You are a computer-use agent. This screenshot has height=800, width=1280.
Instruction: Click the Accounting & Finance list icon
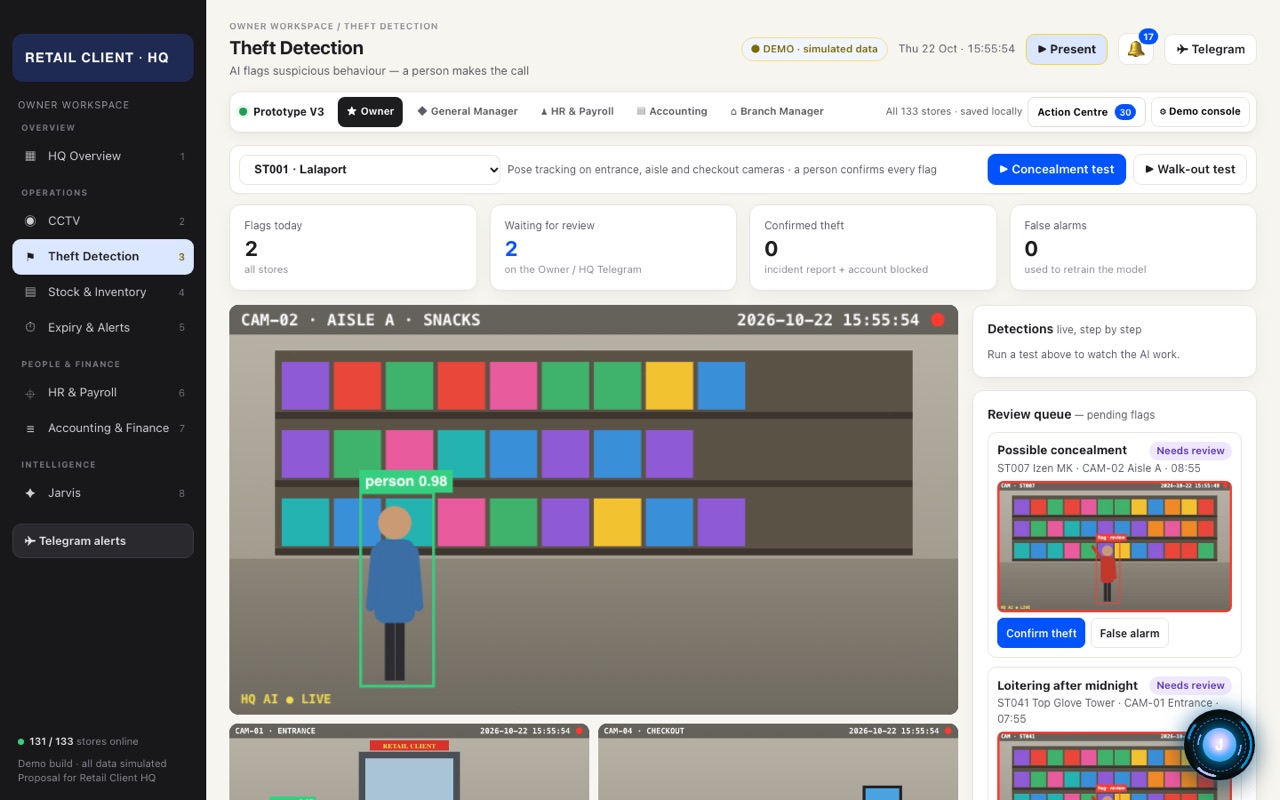30,428
